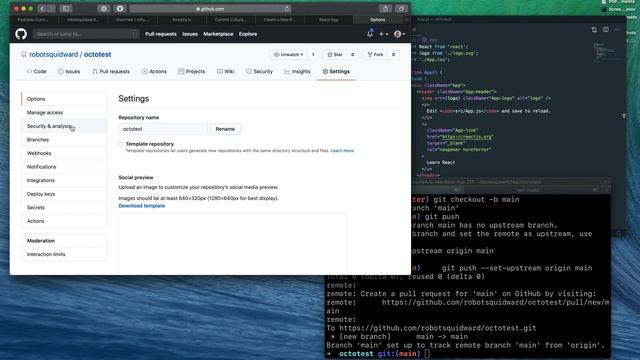Viewport: 640px width, 360px height.
Task: Open Webhooks in settings sidebar
Action: click(x=64, y=153)
